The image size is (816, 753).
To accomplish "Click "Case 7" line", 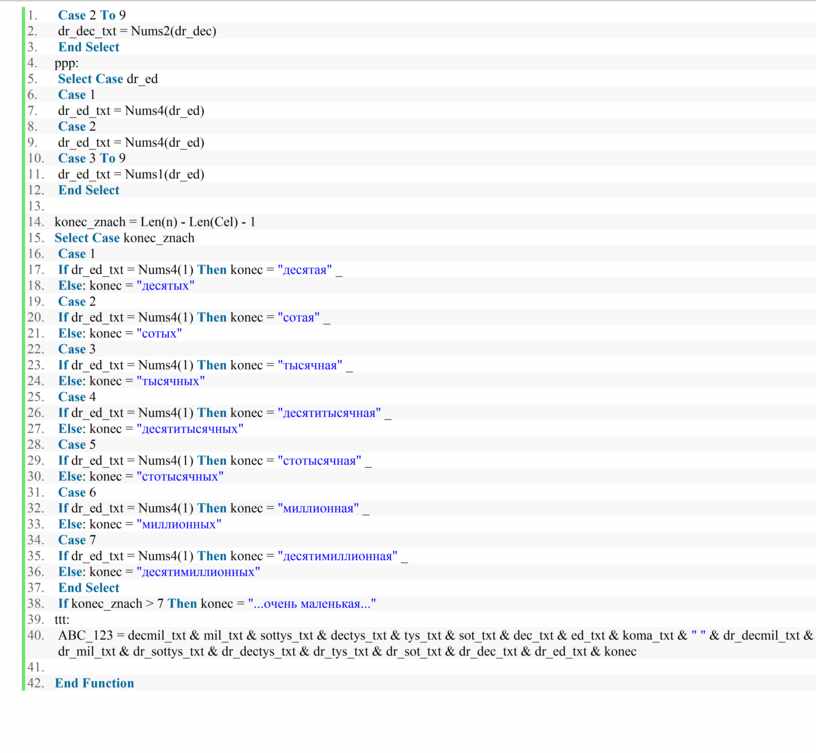I will click(77, 540).
